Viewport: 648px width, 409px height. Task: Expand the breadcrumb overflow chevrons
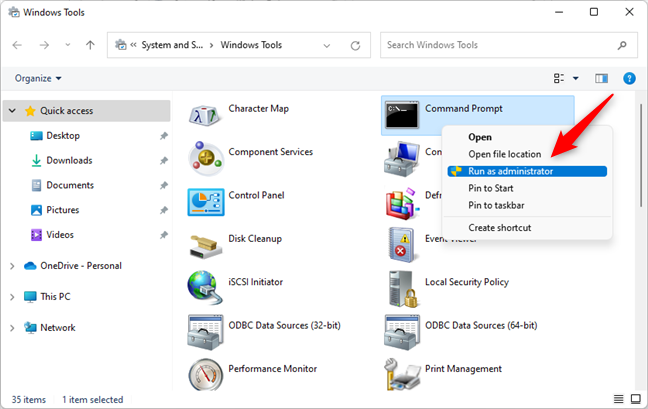(x=133, y=45)
